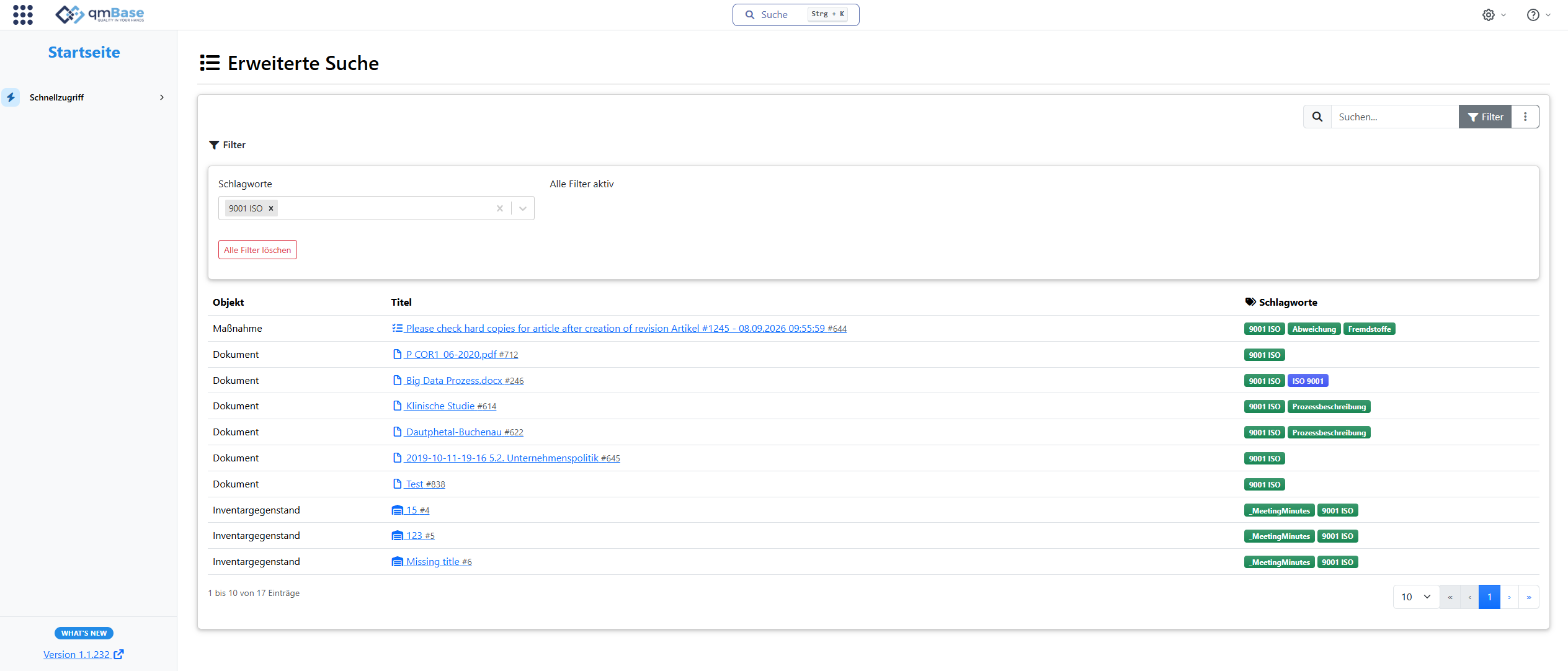Image resolution: width=1568 pixels, height=671 pixels.
Task: Focus the global Suche field
Action: [796, 15]
